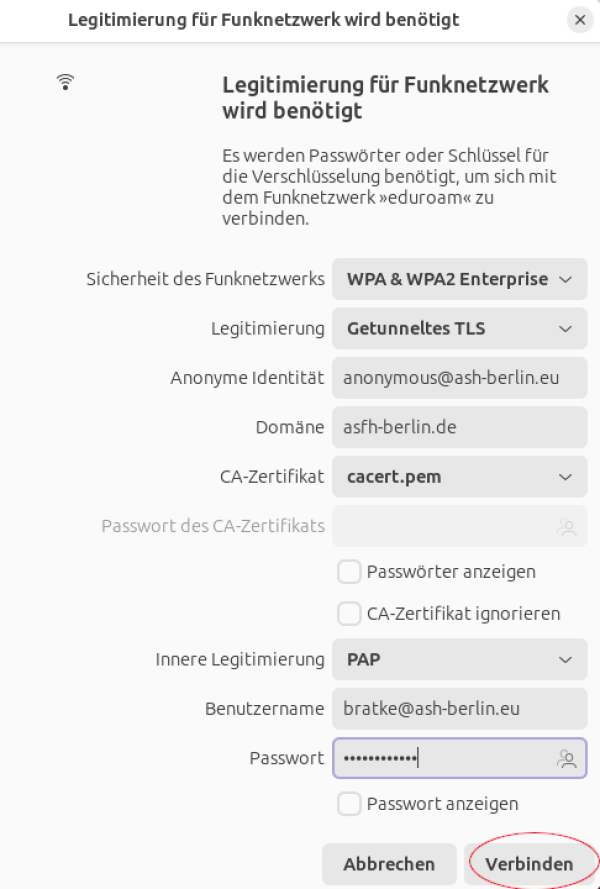Screen dimensions: 600x889
Task: Expand the Legitimierung Getunneltes TLS dropdown
Action: 459,328
